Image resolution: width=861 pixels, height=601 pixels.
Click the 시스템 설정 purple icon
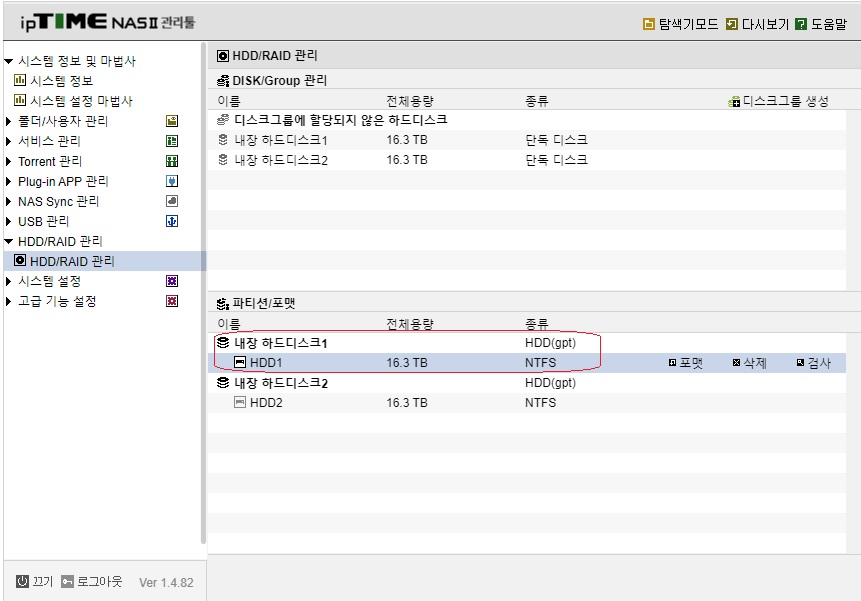tap(172, 281)
